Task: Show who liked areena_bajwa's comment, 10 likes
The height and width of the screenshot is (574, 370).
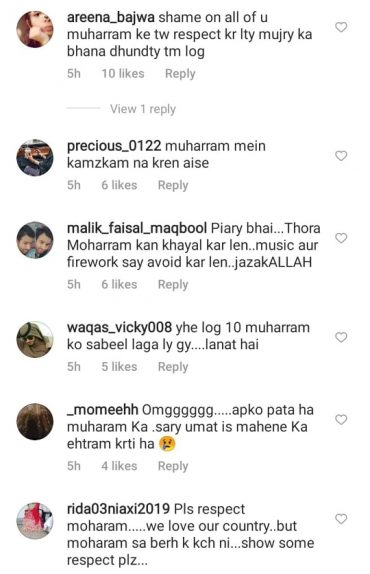Action: click(123, 74)
